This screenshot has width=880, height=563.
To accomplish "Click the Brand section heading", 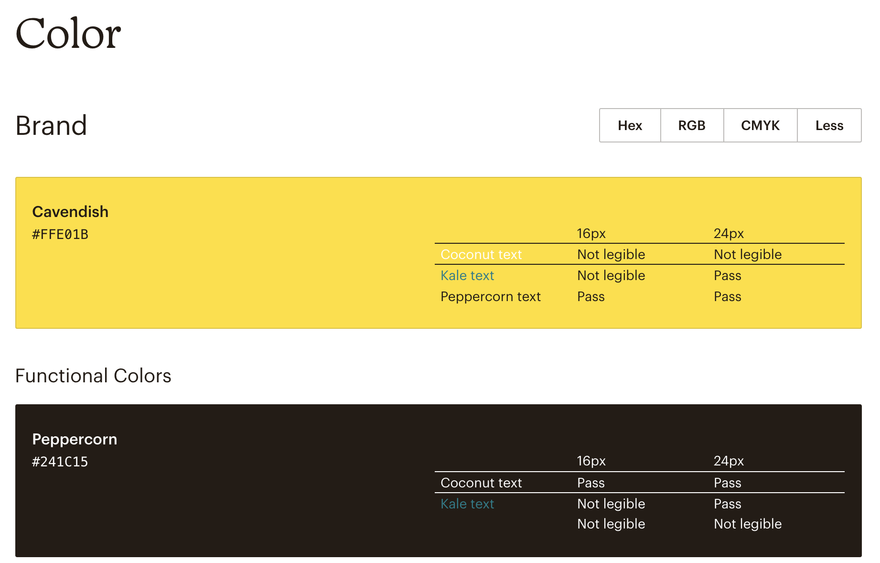I will click(51, 126).
